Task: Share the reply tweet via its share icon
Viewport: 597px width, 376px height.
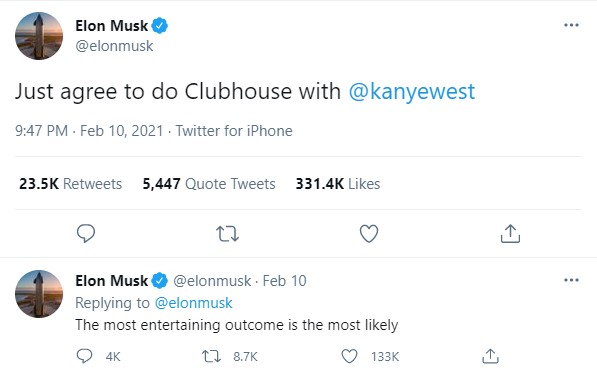Action: pyautogui.click(x=490, y=356)
